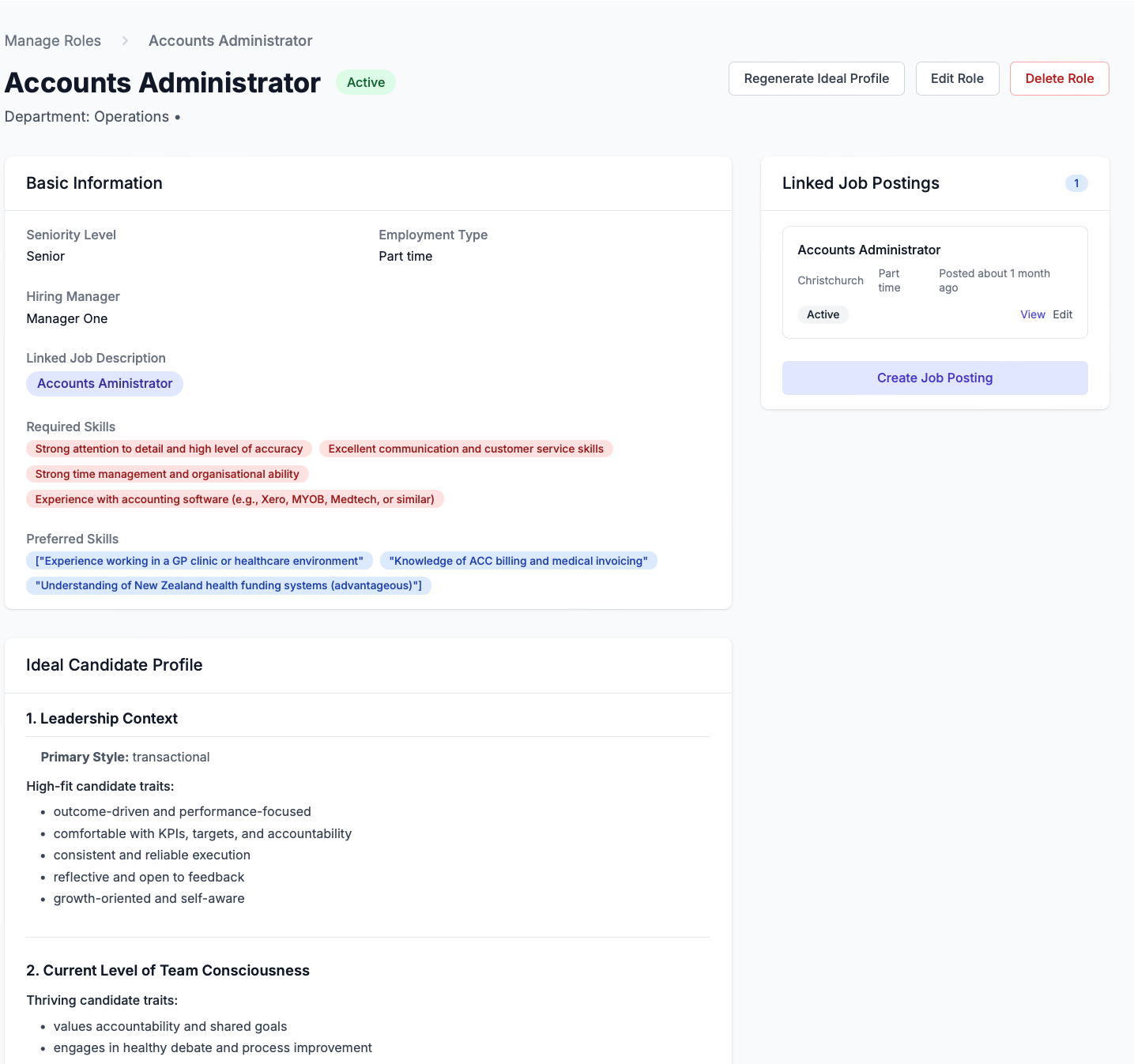View the linked Accounts Administrator job posting
The width and height of the screenshot is (1134, 1064).
(1032, 314)
